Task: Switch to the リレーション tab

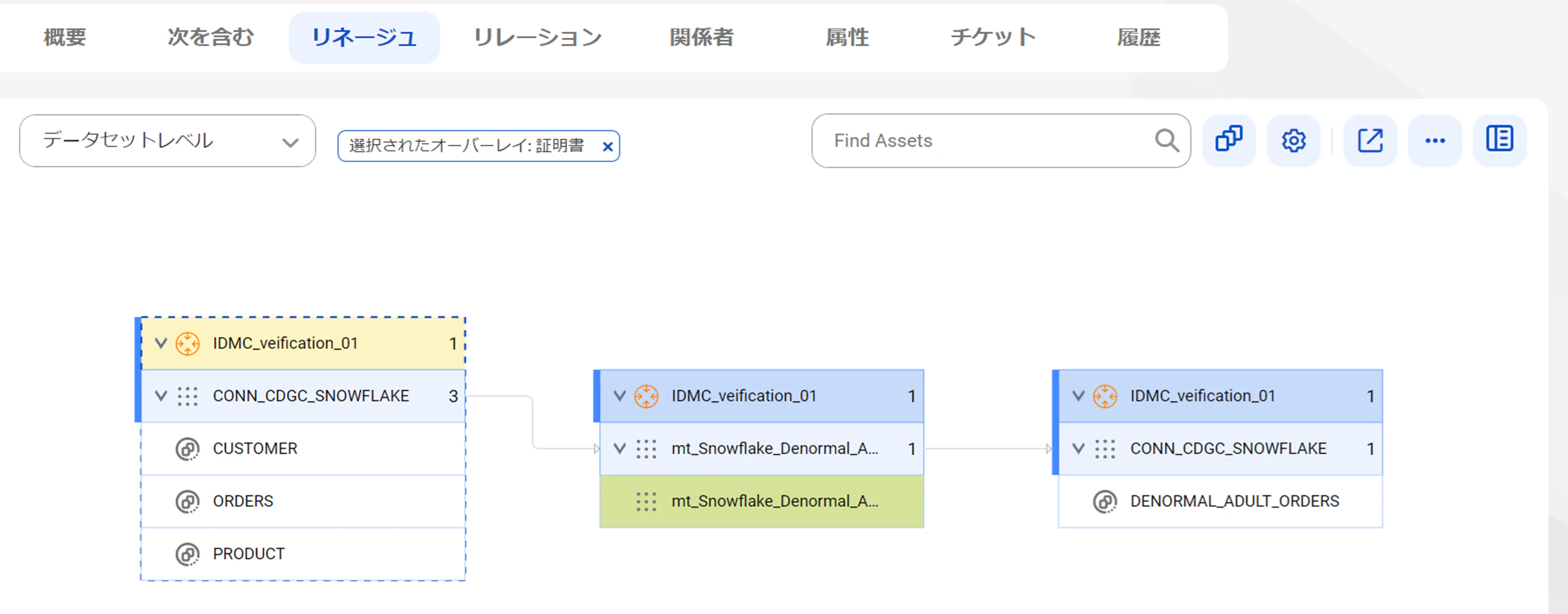Action: [538, 38]
